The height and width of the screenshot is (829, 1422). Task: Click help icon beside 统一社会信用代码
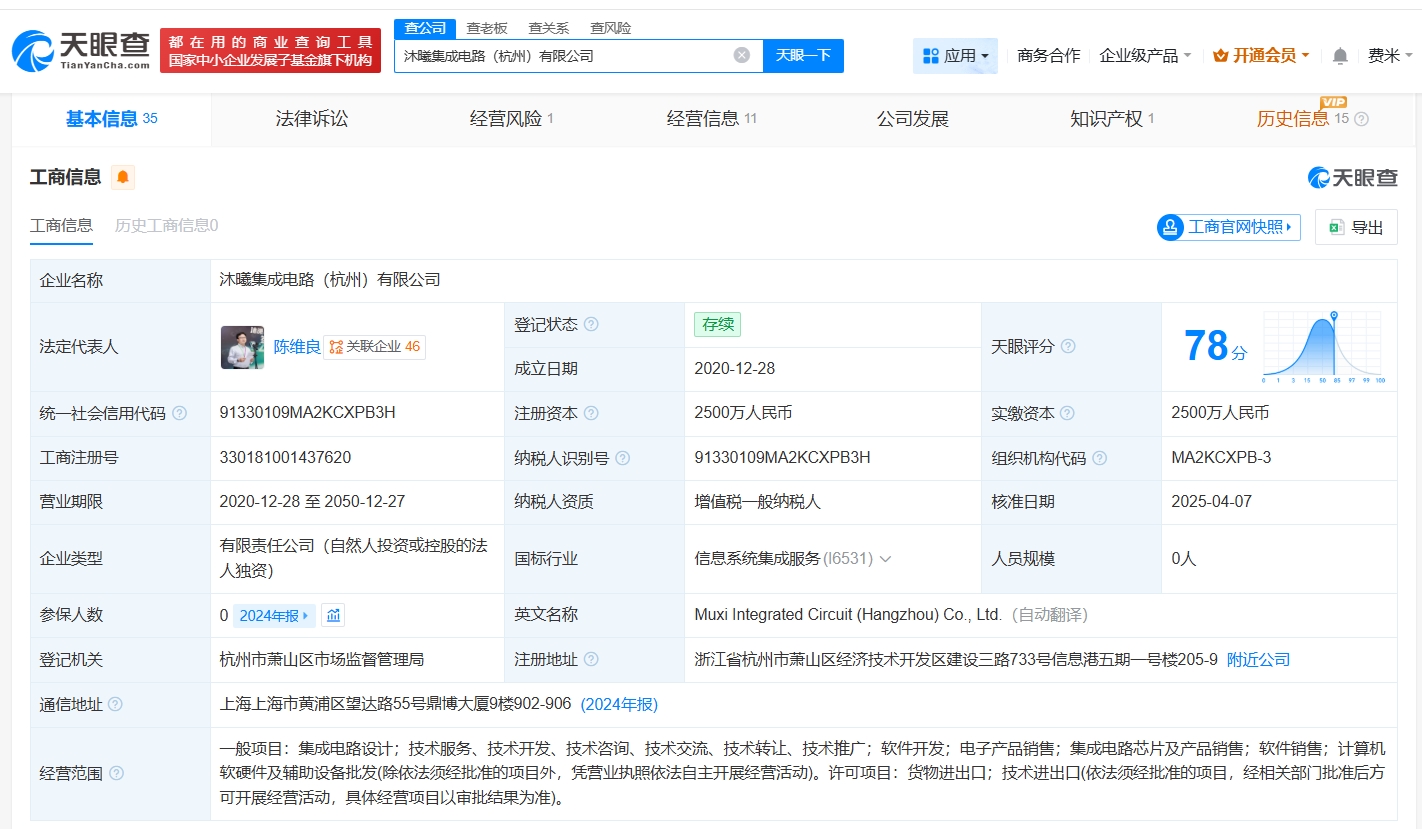[179, 413]
